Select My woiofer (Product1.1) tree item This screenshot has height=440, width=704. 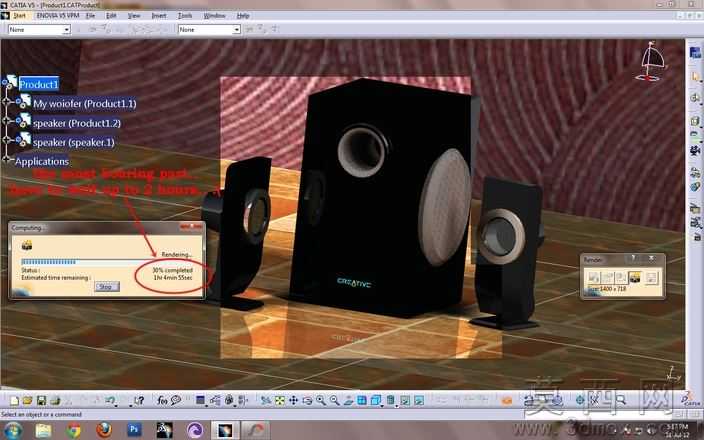84,104
